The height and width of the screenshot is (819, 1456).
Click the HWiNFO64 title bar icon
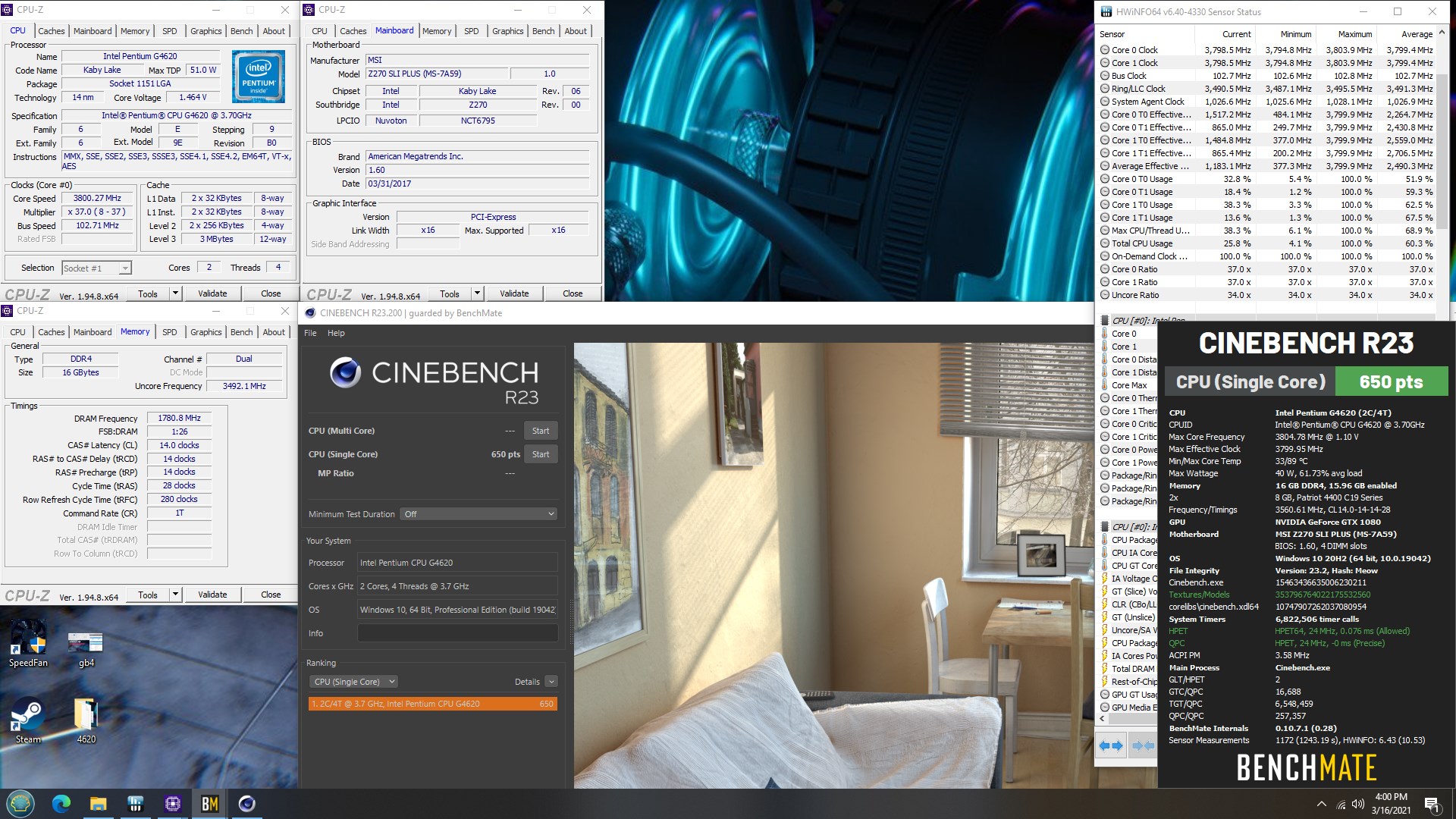coord(1106,11)
